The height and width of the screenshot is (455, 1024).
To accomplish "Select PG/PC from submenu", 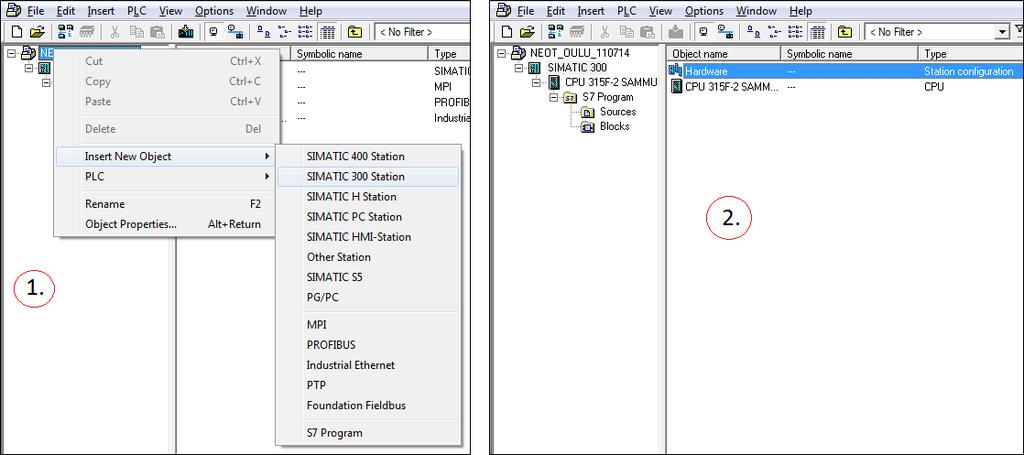I will 368,297.
